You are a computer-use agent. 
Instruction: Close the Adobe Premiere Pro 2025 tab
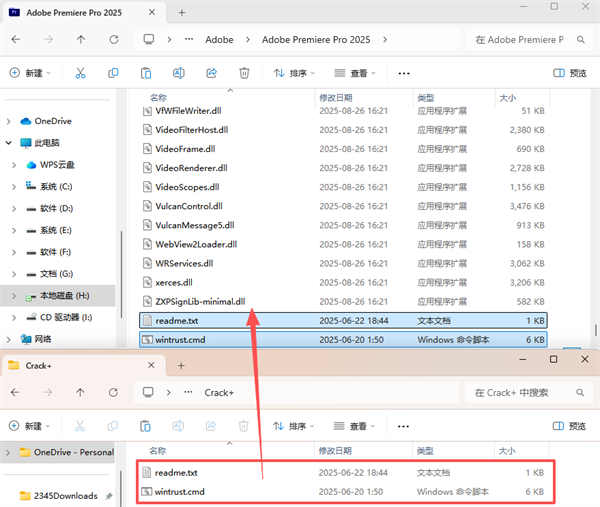[x=152, y=12]
